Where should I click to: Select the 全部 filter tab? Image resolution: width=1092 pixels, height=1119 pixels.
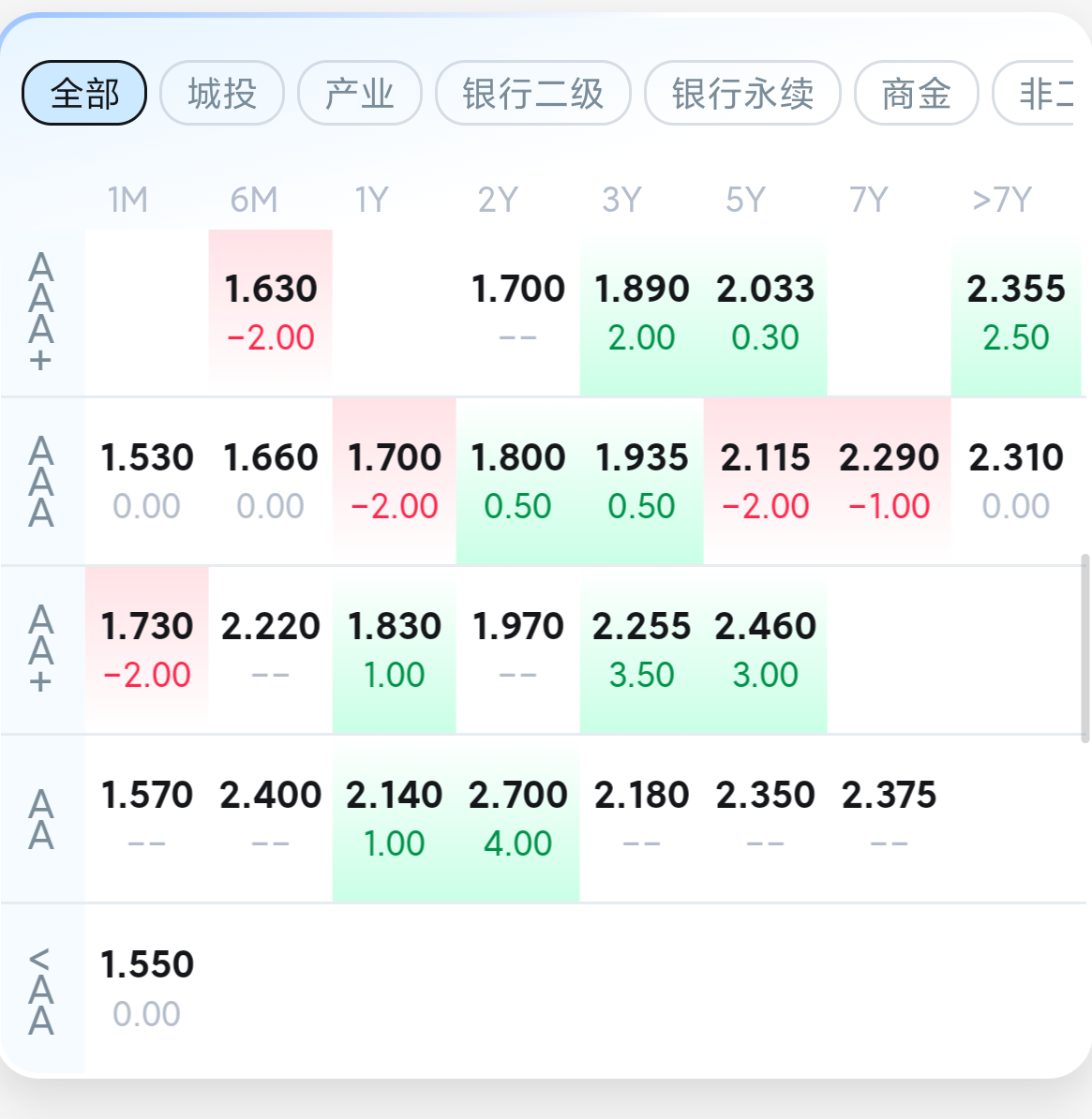pyautogui.click(x=84, y=93)
